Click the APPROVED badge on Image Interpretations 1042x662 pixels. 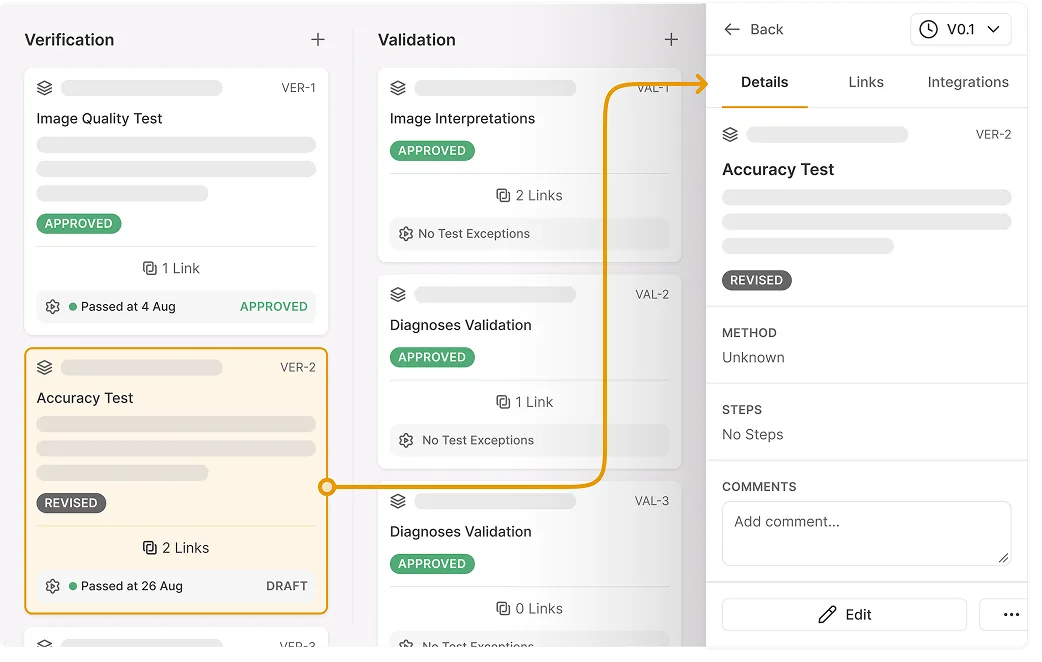tap(432, 151)
